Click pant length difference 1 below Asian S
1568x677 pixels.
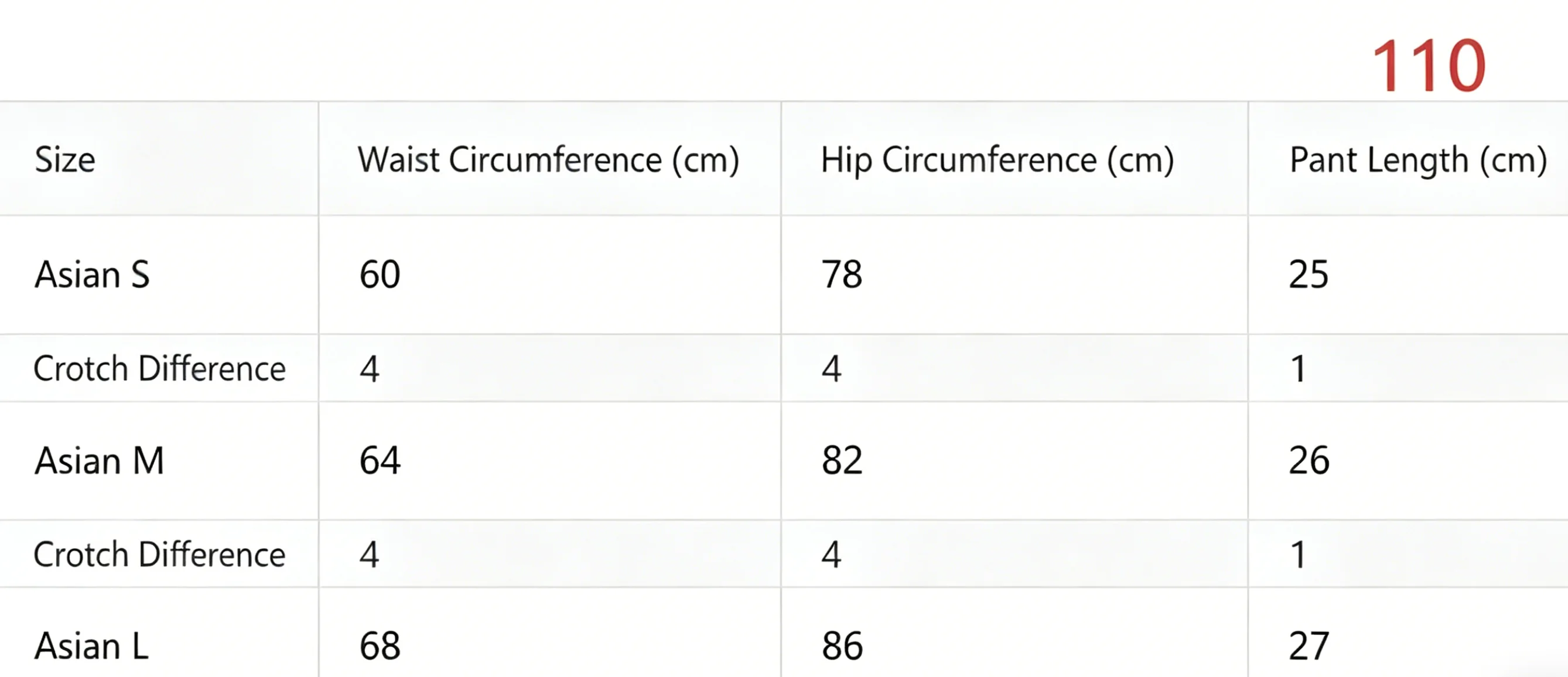click(1299, 368)
